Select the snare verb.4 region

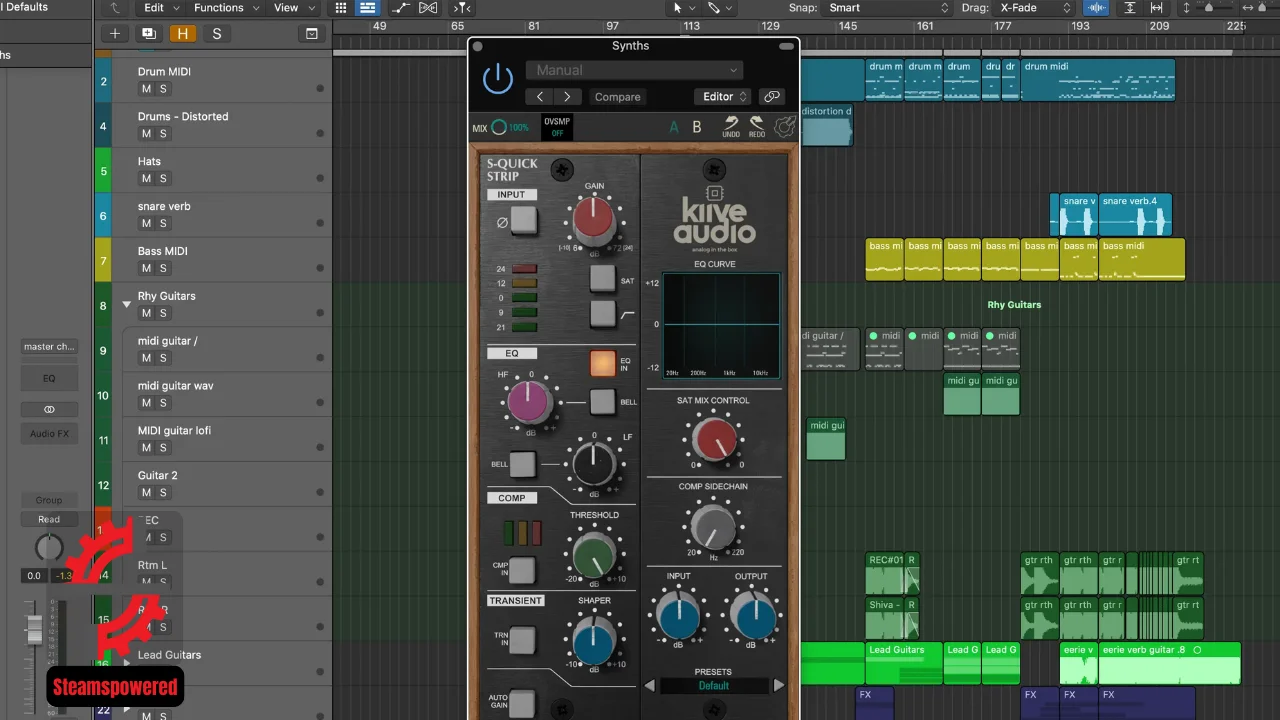pos(1135,215)
